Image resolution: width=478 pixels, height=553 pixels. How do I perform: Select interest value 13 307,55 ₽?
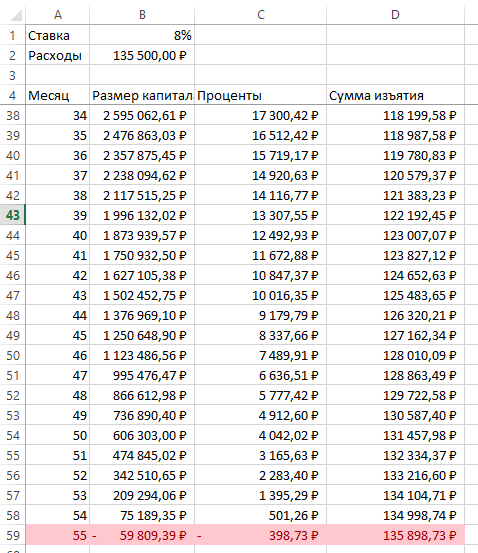(x=260, y=215)
